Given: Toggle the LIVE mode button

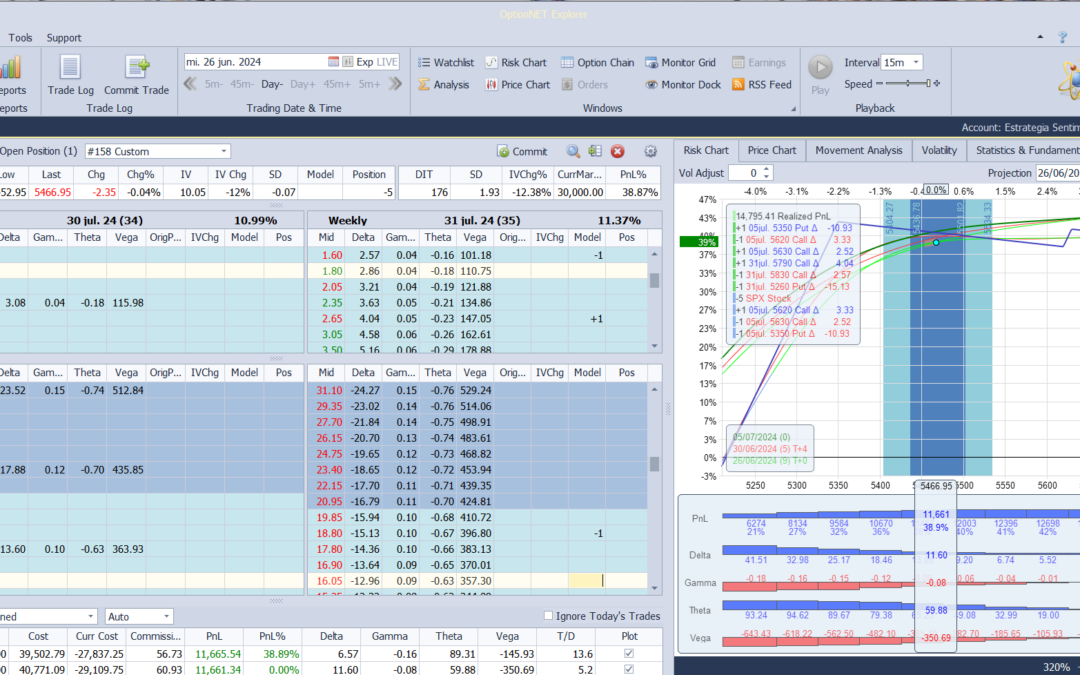Looking at the screenshot, I should [x=387, y=62].
